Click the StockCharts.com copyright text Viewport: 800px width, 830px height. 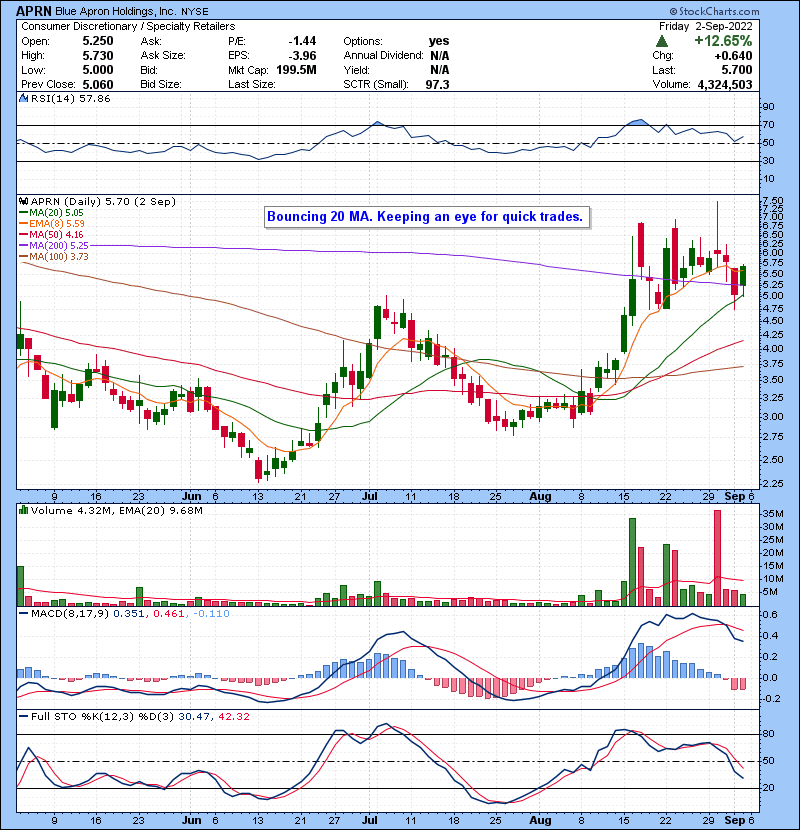714,11
